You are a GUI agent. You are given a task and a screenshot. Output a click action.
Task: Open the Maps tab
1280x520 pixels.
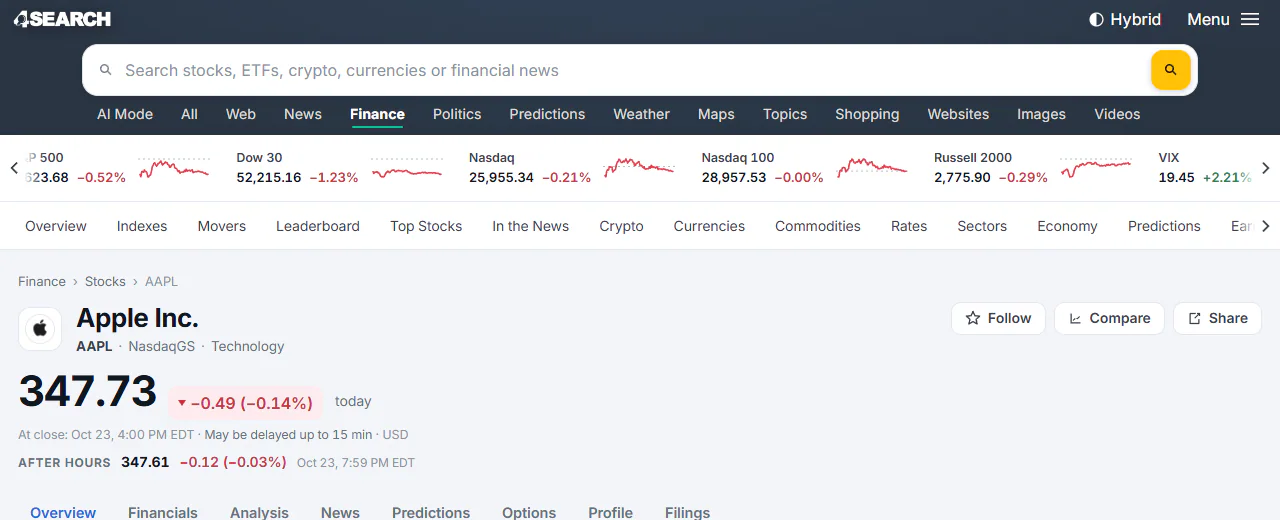pyautogui.click(x=716, y=114)
